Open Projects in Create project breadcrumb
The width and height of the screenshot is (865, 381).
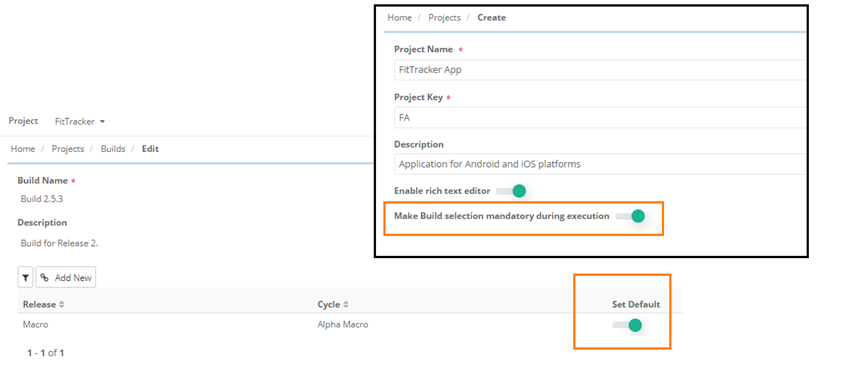click(x=445, y=18)
